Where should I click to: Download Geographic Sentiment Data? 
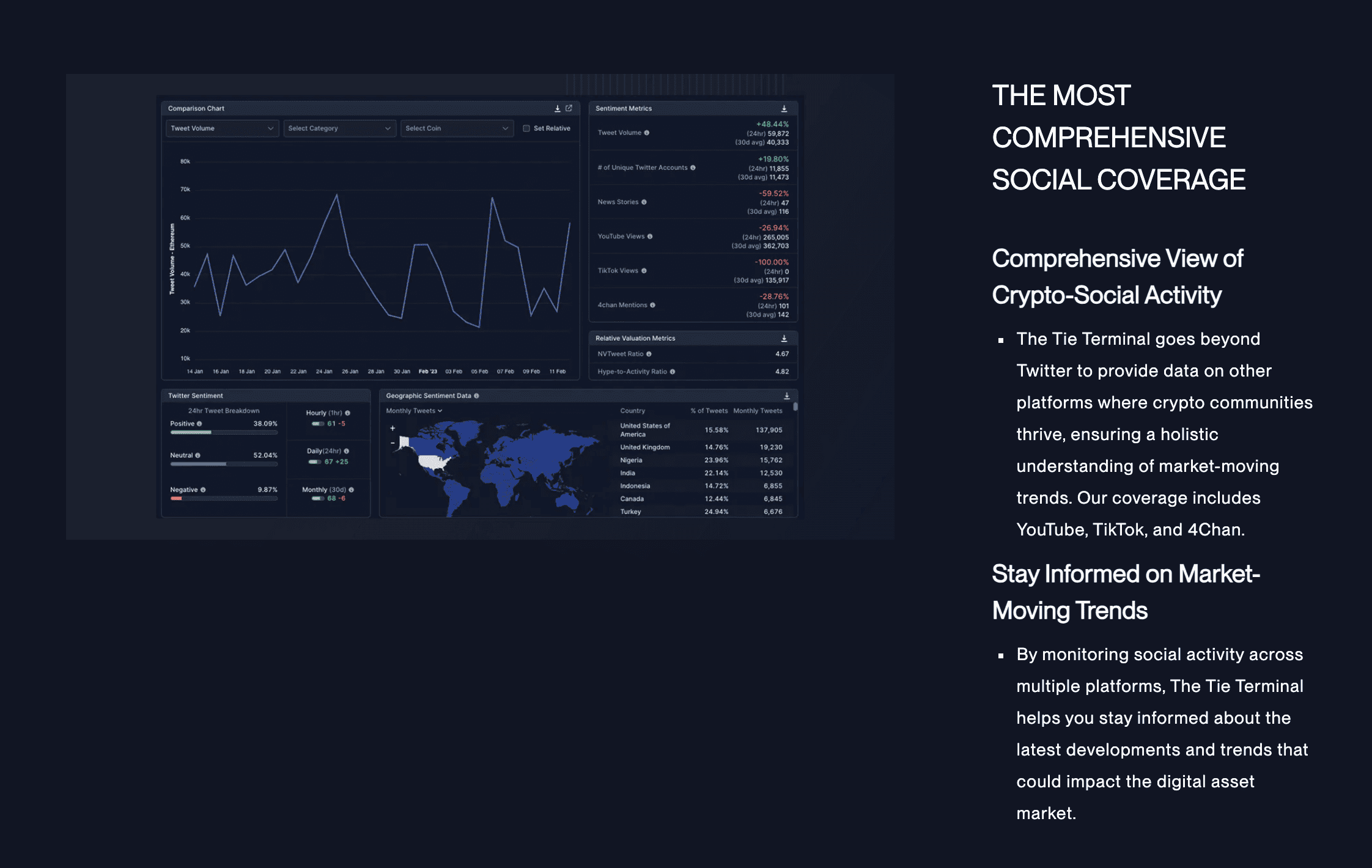tap(786, 396)
